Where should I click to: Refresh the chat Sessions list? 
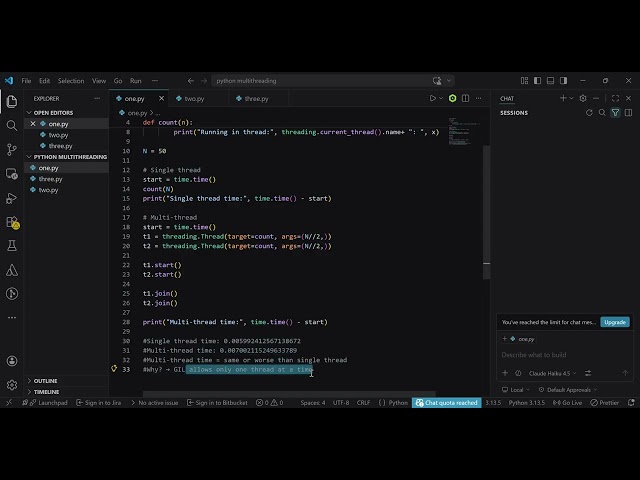tap(589, 113)
